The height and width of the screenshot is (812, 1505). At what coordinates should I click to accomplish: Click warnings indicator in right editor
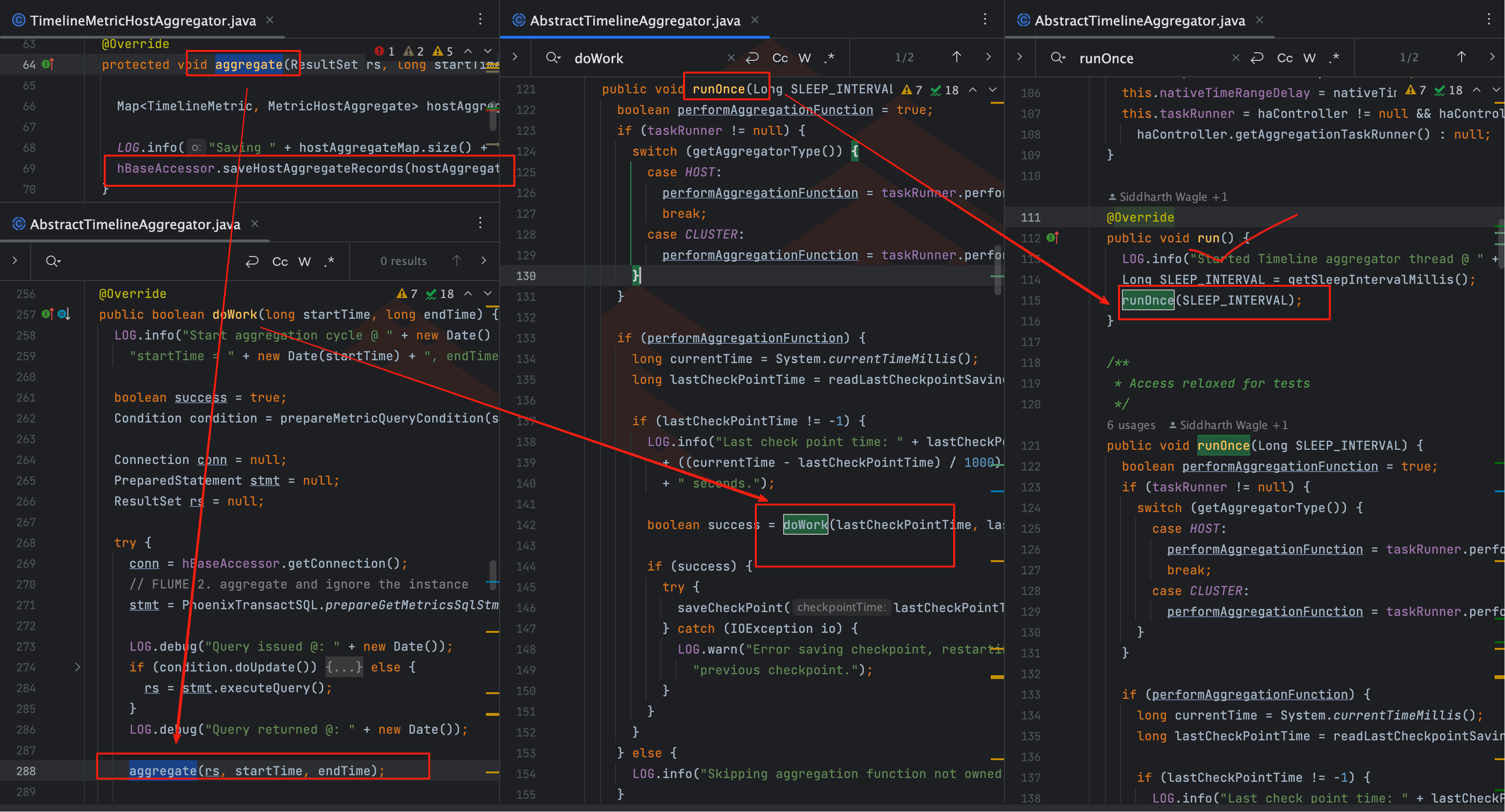coord(1416,90)
